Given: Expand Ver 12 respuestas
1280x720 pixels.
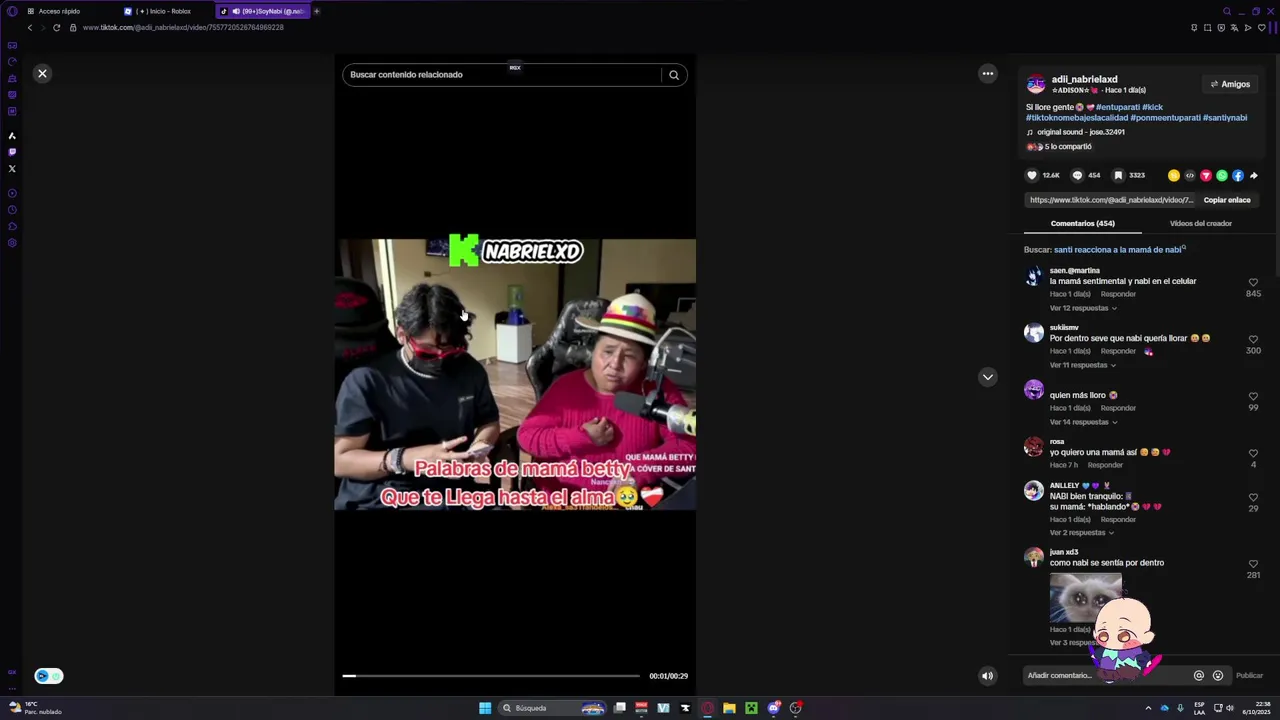Looking at the screenshot, I should [x=1083, y=308].
